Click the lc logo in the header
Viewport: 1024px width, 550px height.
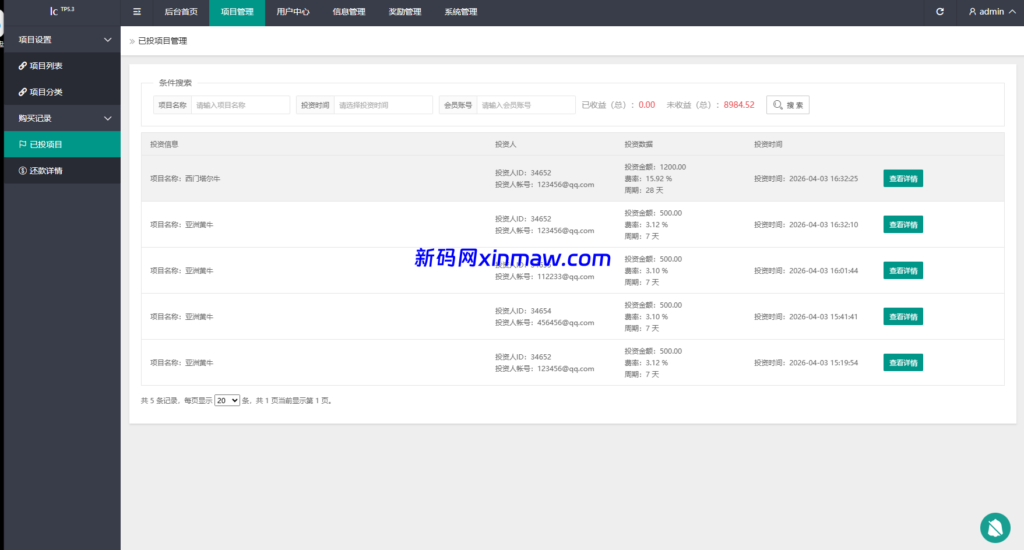click(62, 11)
